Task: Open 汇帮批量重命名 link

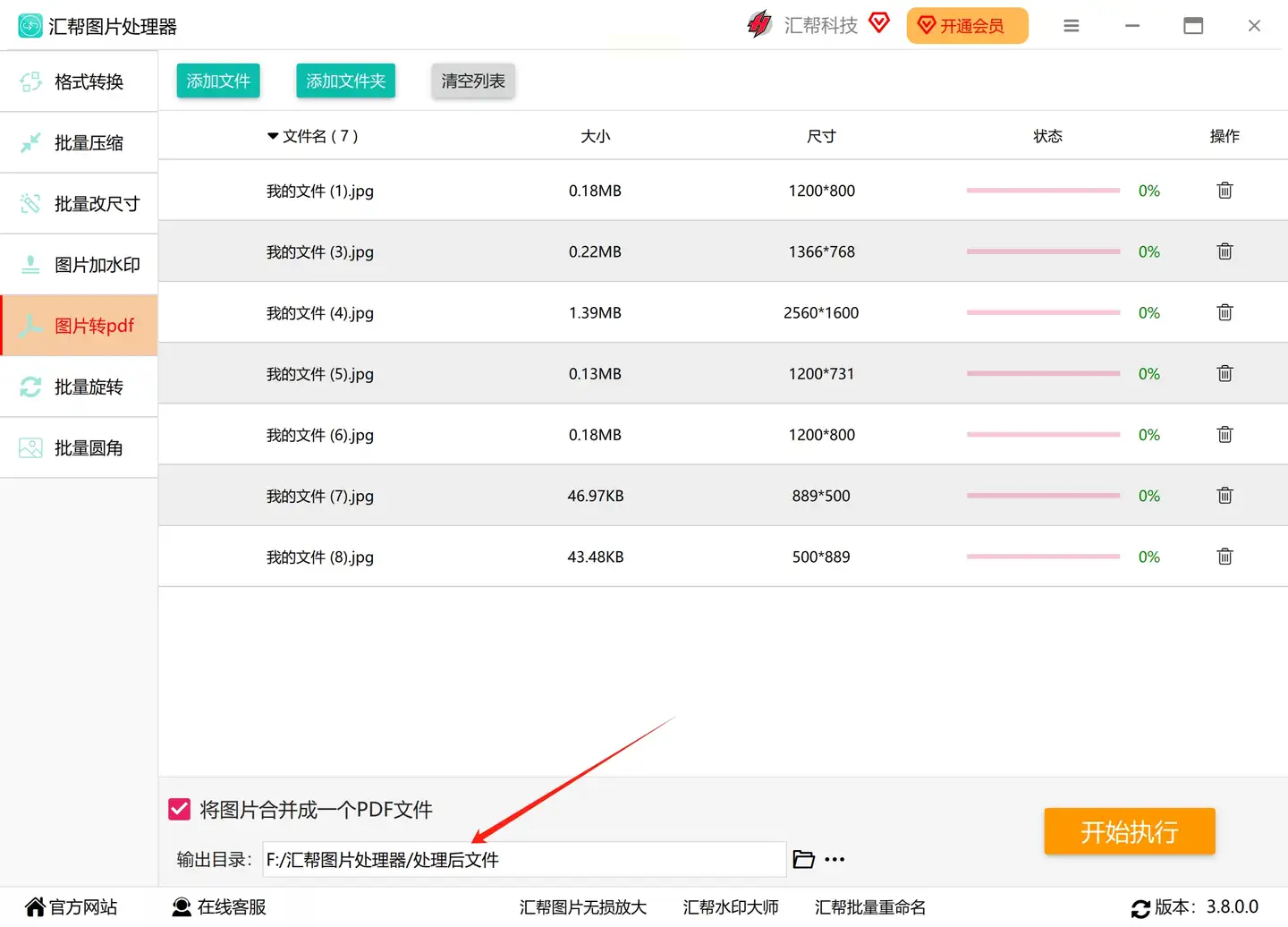Action: [870, 907]
